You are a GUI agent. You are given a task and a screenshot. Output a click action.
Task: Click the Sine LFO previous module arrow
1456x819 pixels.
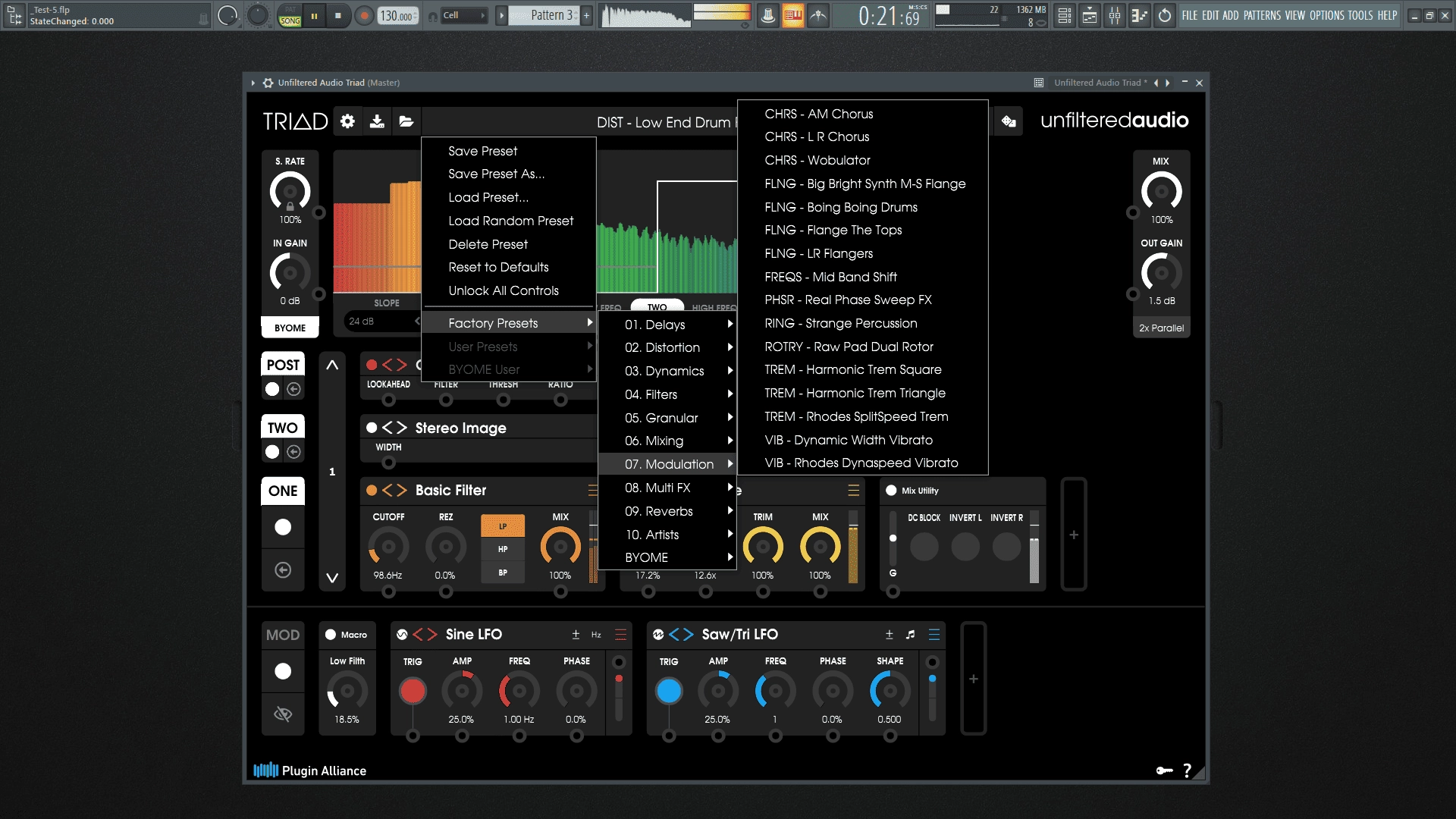(x=418, y=635)
